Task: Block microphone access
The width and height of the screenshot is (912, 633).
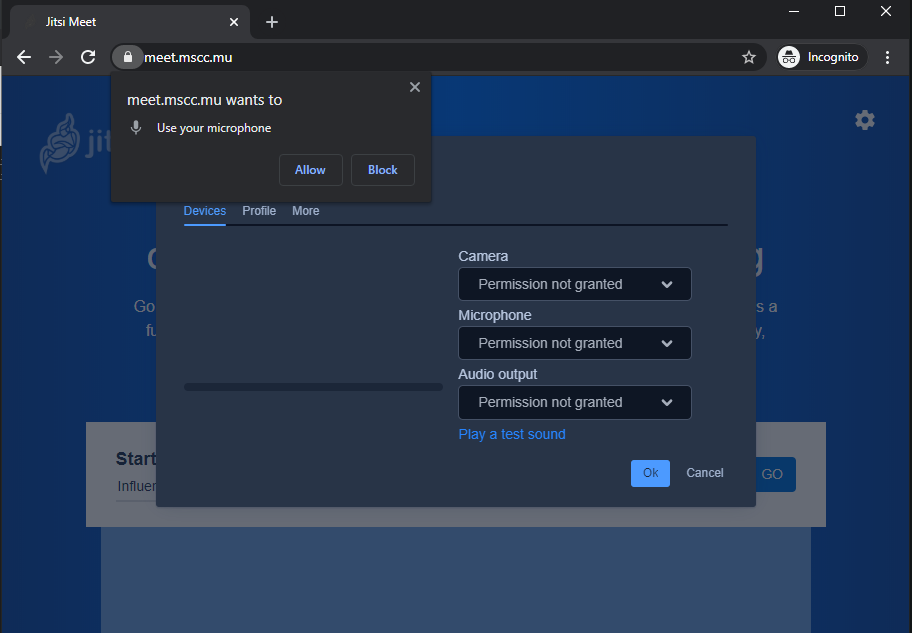Action: (382, 170)
